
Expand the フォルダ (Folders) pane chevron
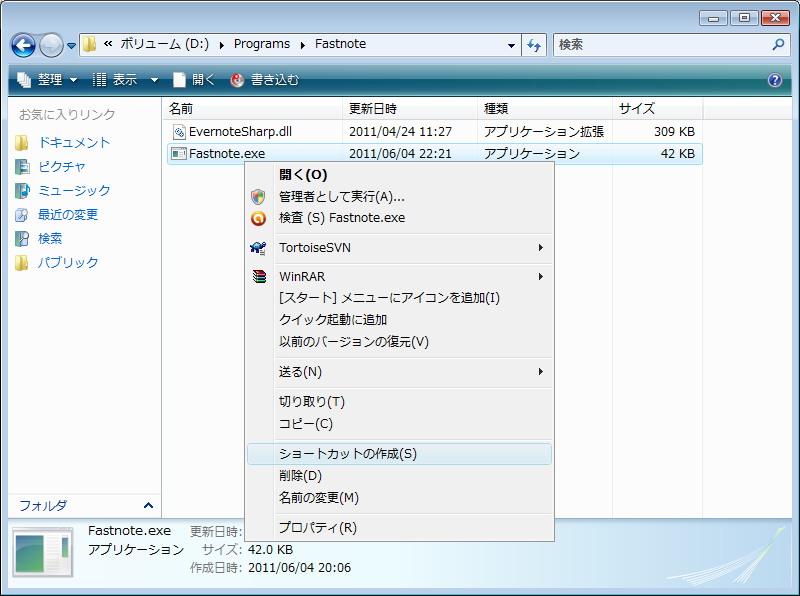click(149, 505)
